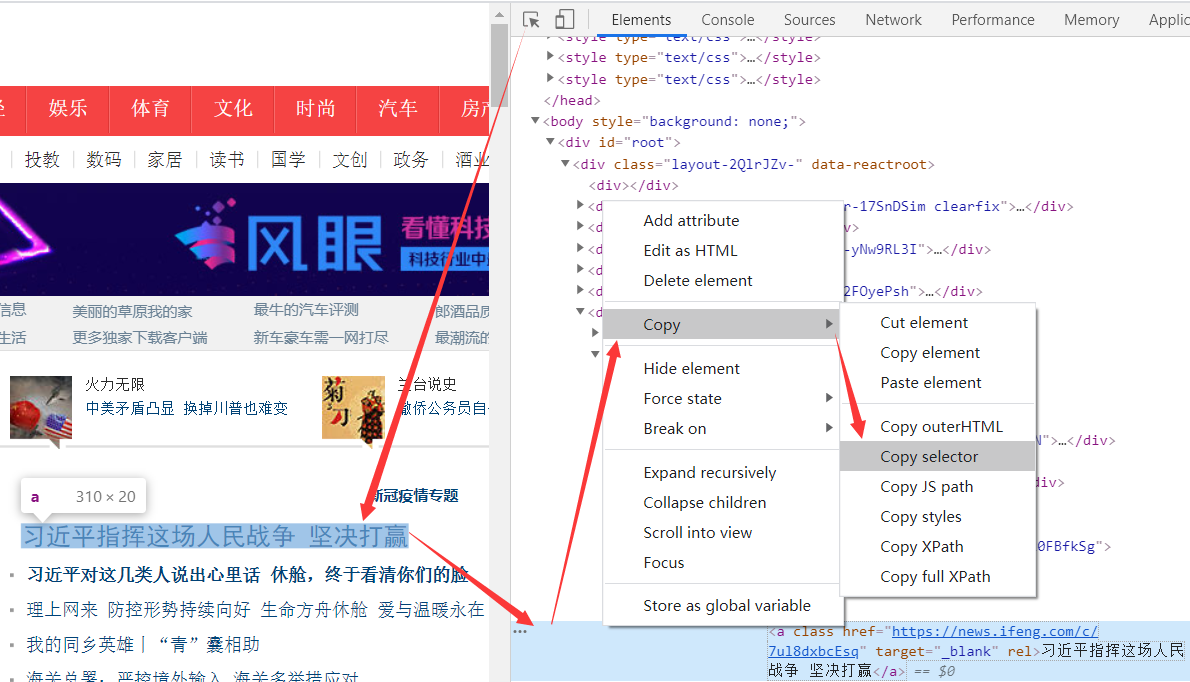
Task: Switch to the Network tab
Action: (x=893, y=20)
